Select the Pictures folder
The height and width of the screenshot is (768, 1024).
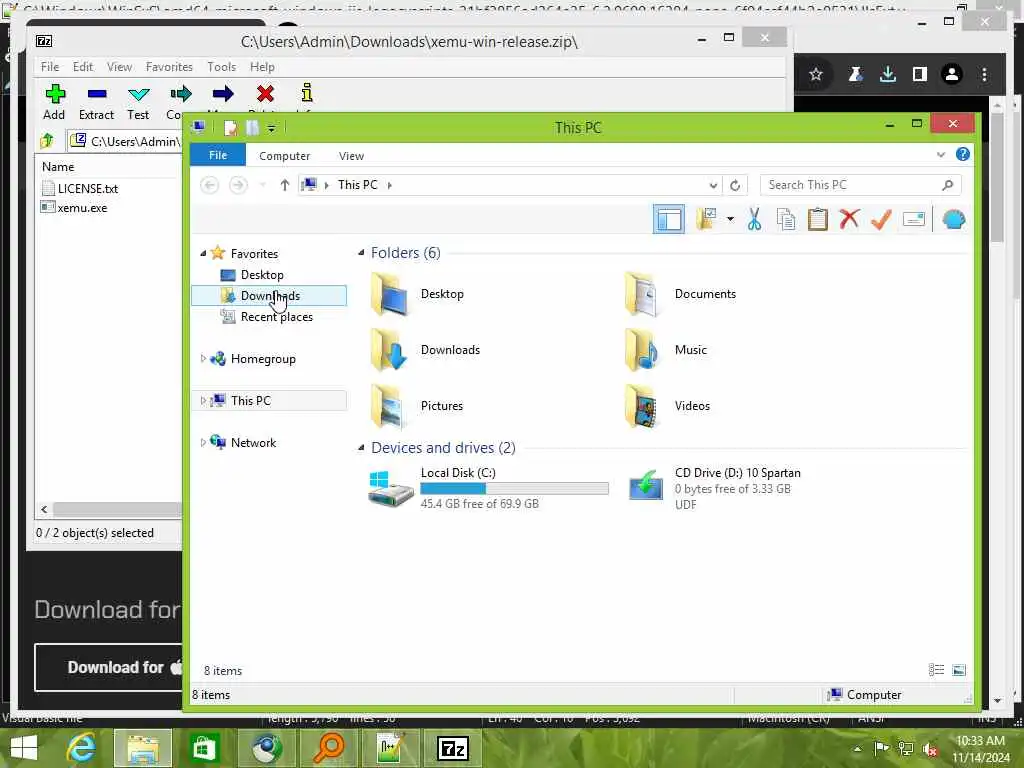pyautogui.click(x=417, y=406)
